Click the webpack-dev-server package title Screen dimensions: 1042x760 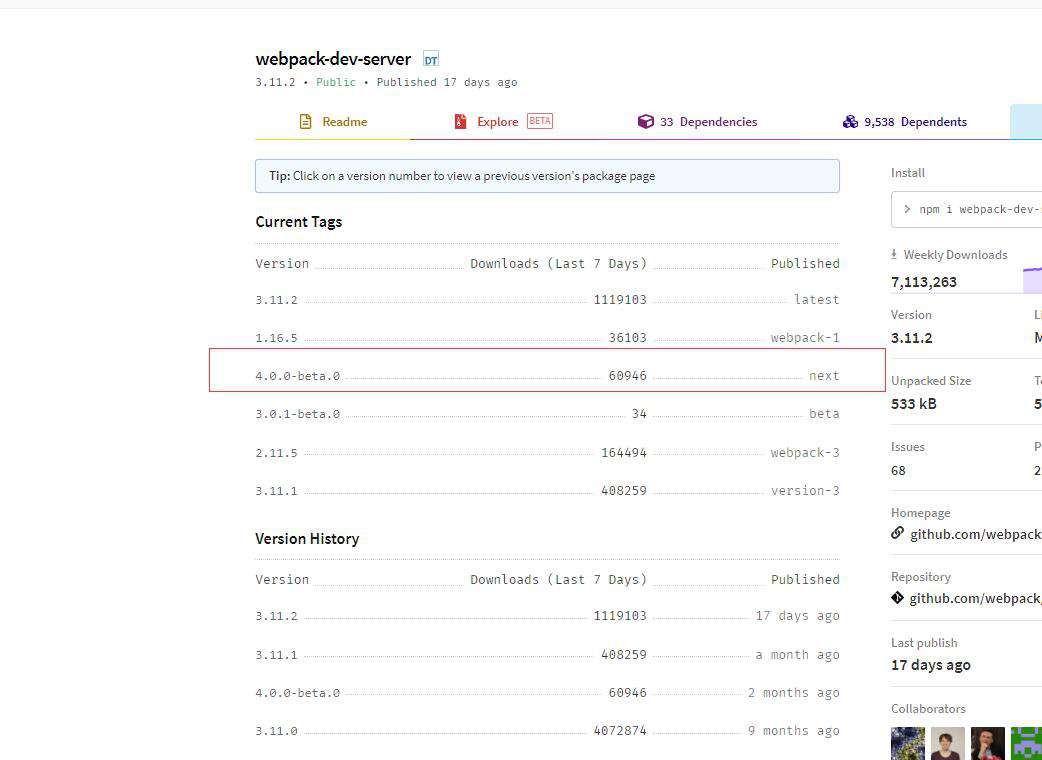click(333, 59)
